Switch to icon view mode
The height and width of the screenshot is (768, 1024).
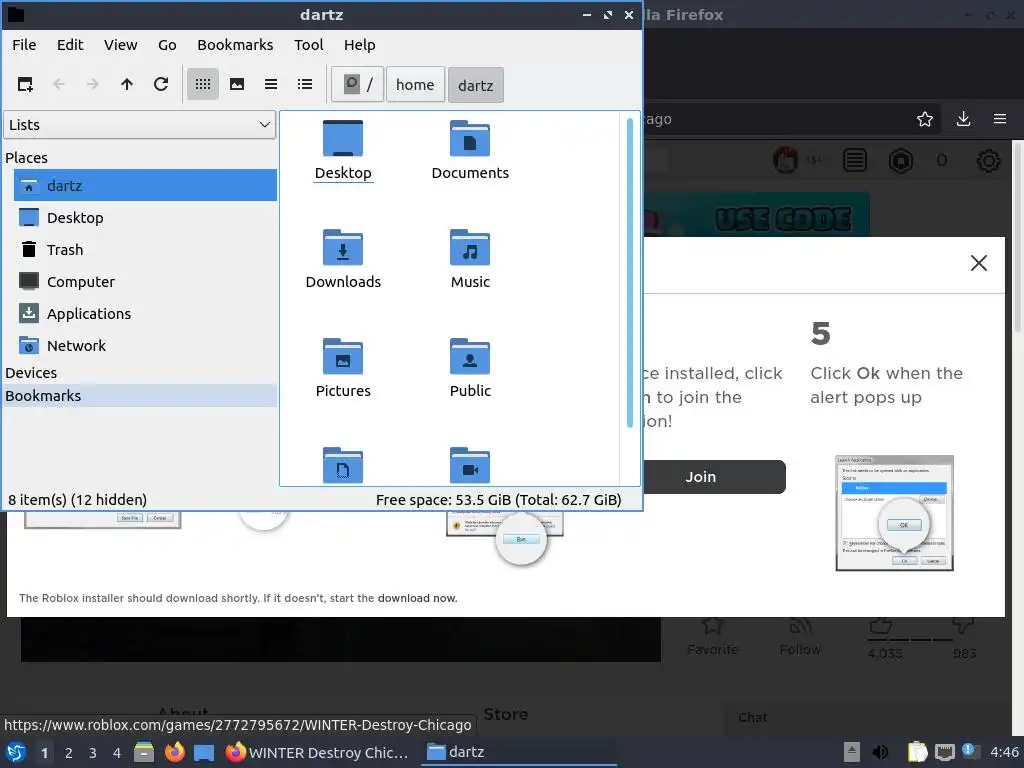(x=202, y=84)
